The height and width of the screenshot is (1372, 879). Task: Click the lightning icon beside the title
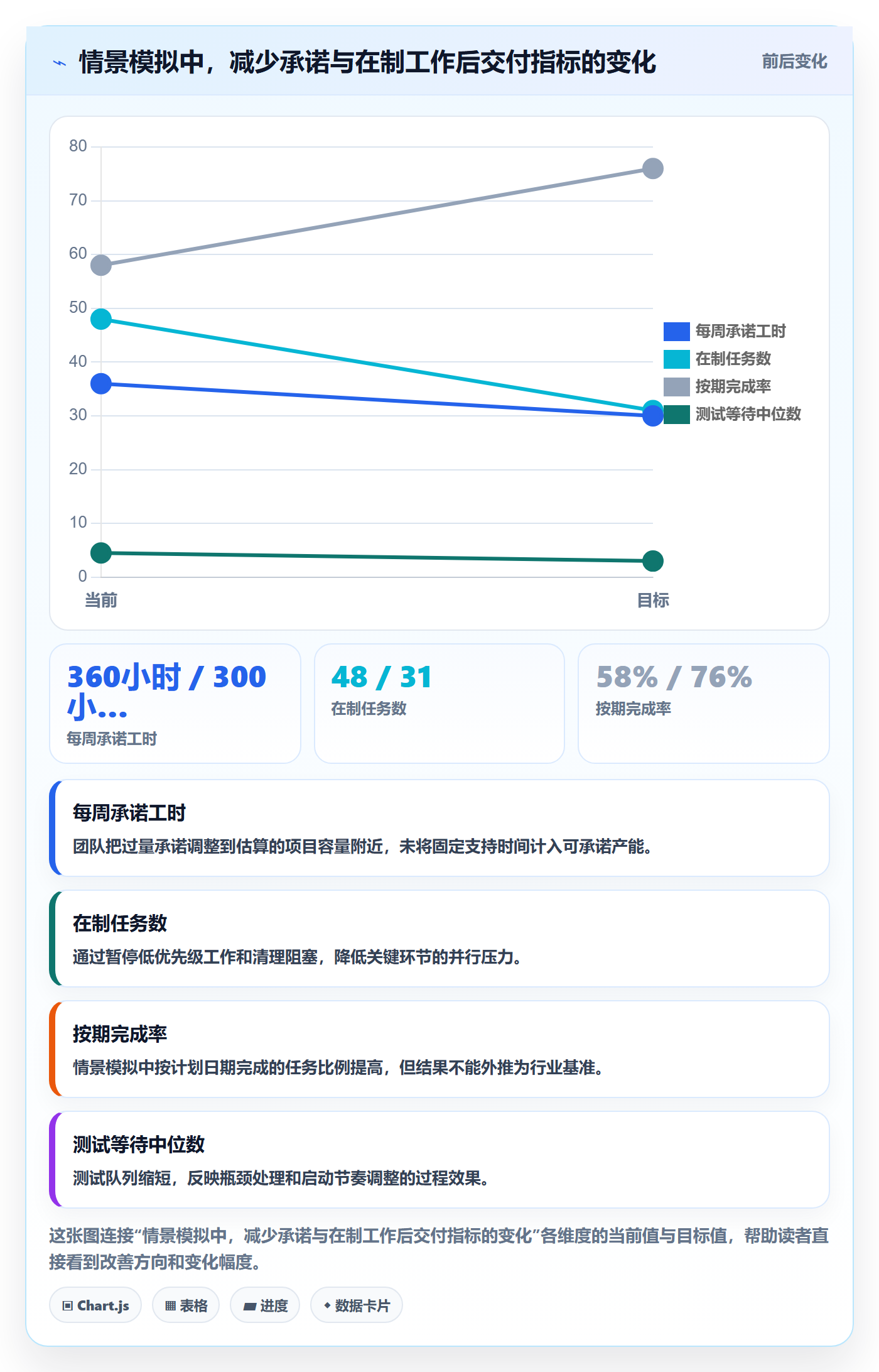(x=60, y=63)
